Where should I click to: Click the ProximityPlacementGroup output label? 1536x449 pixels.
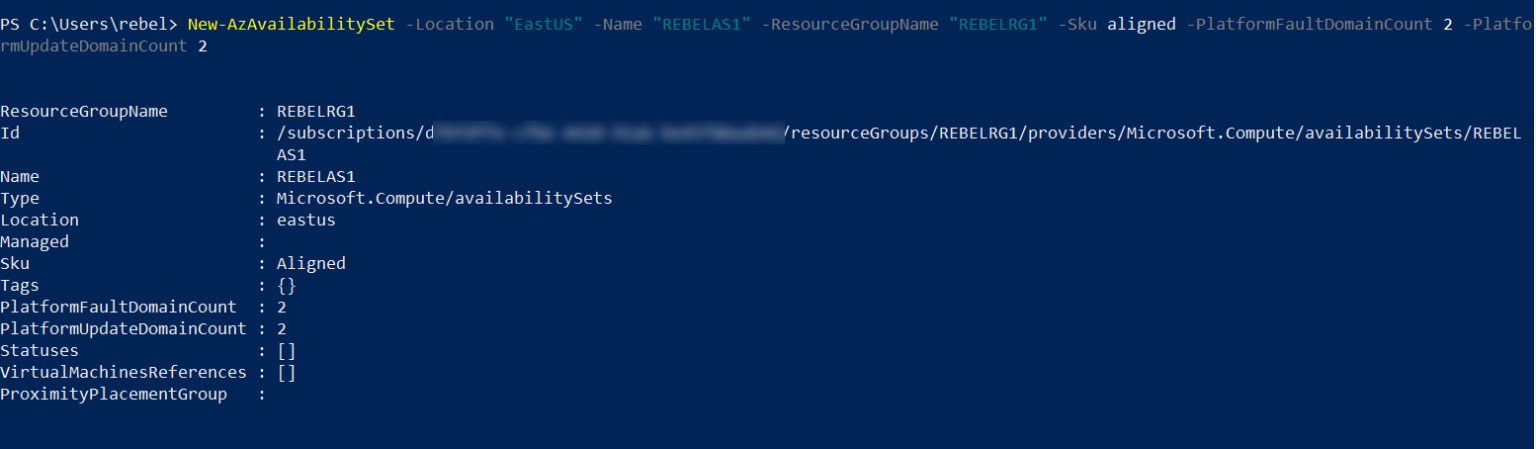click(x=114, y=395)
